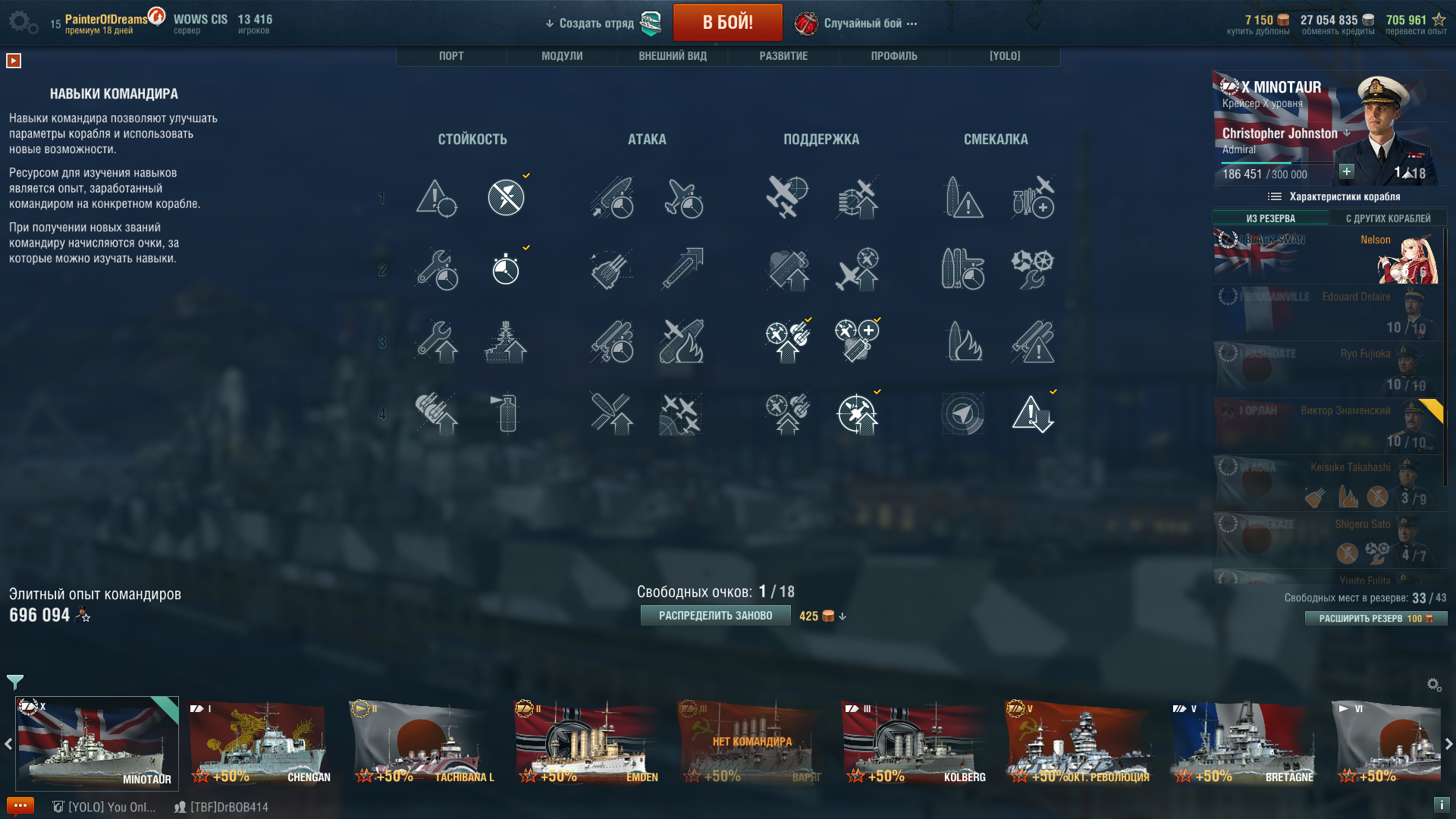Viewport: 1456px width, 819px height.
Task: Click the Распределить заново reset button
Action: click(715, 616)
